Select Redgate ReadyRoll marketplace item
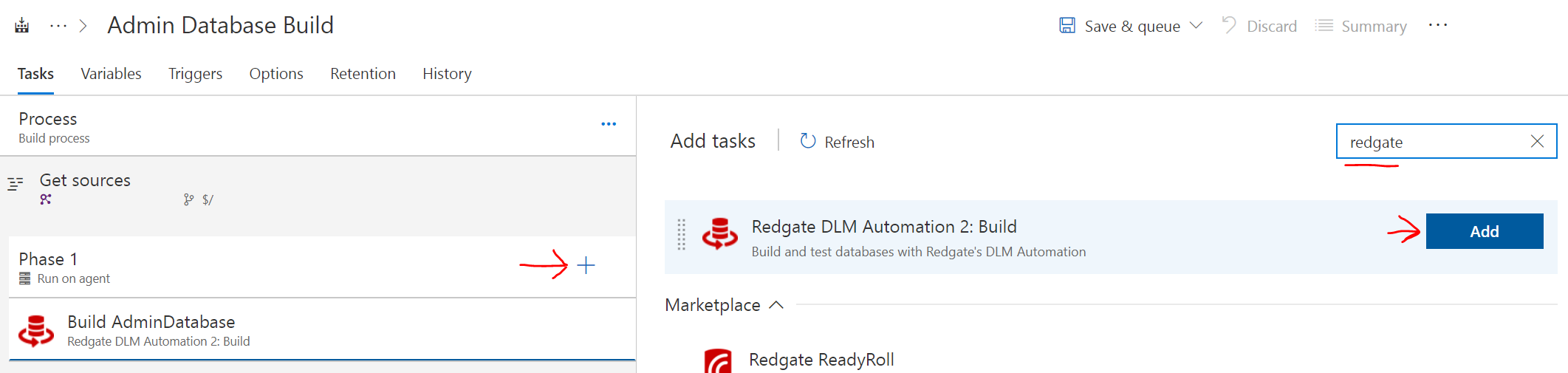 pyautogui.click(x=821, y=360)
